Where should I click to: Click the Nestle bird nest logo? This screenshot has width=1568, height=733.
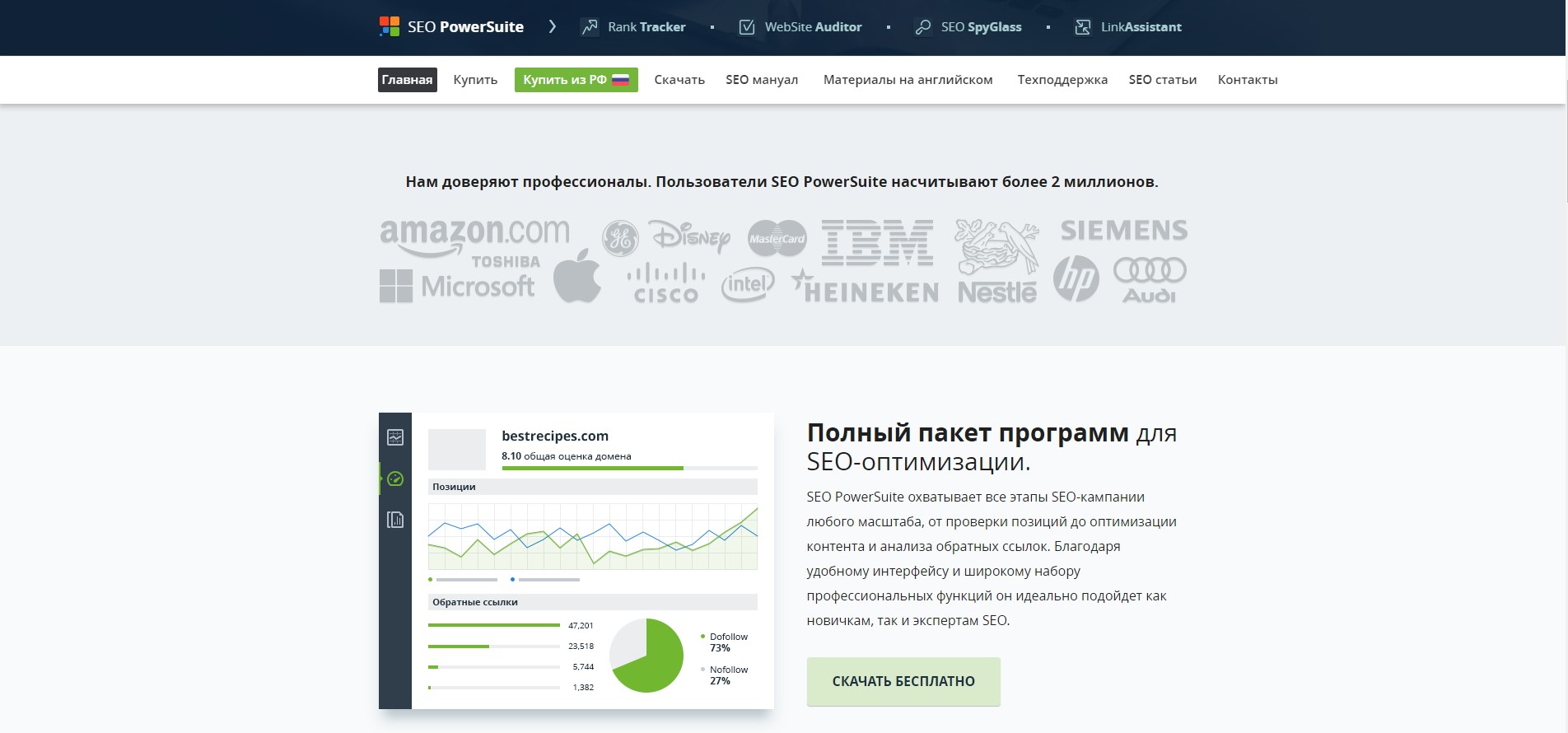(x=996, y=247)
